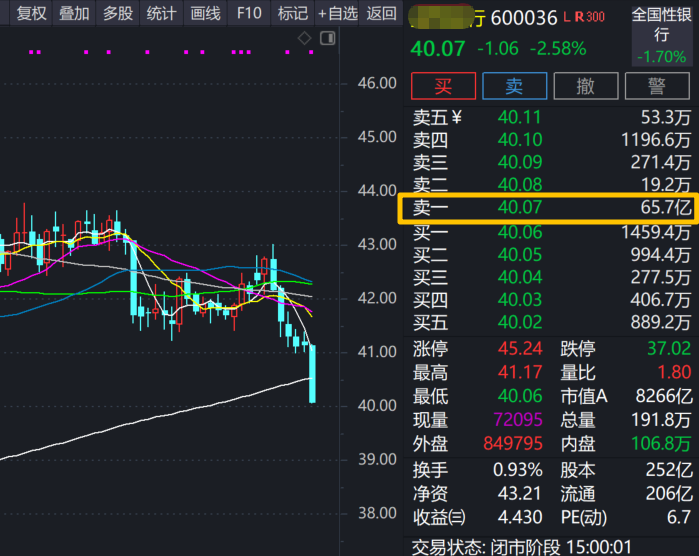Click the 撤 (cancel order) button
Viewport: 699px width, 556px height.
tap(586, 87)
